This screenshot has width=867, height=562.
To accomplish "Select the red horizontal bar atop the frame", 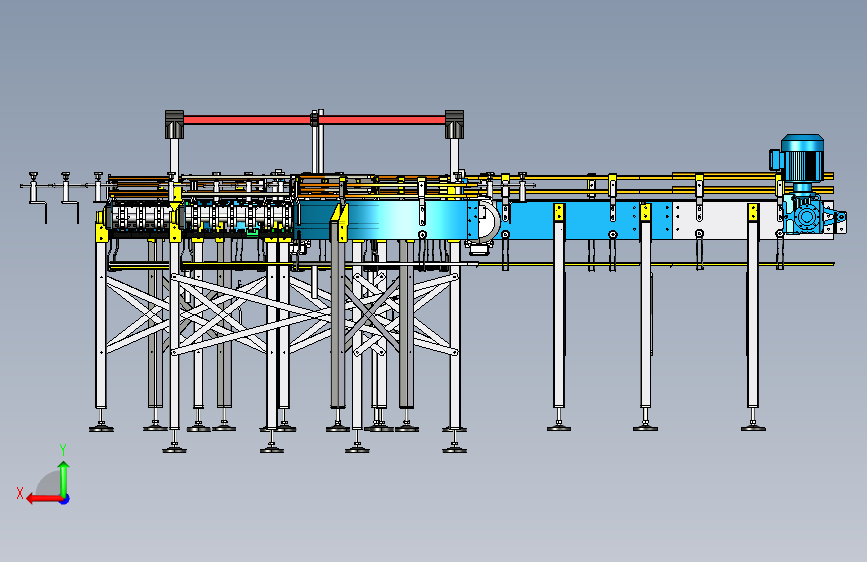I will click(x=314, y=119).
